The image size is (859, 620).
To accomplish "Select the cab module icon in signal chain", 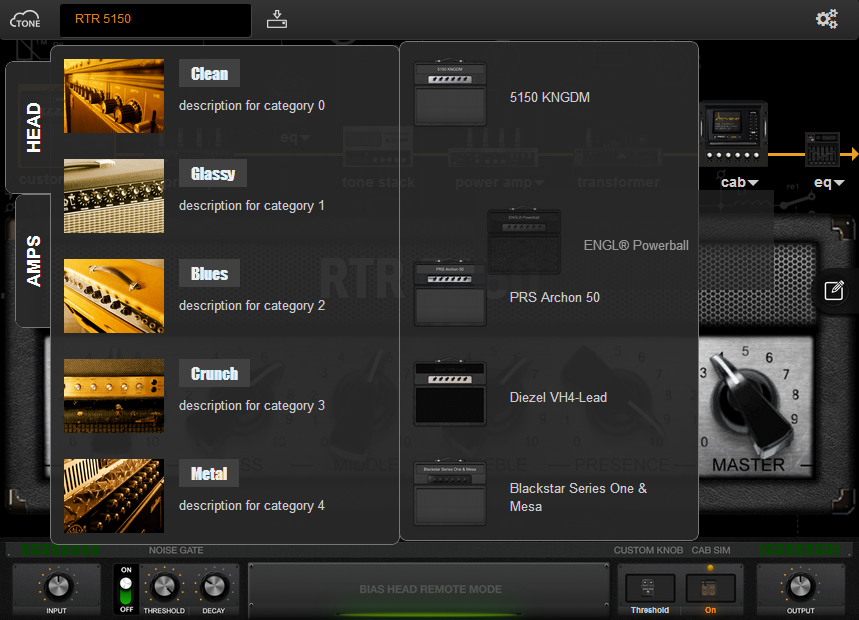I will [733, 133].
